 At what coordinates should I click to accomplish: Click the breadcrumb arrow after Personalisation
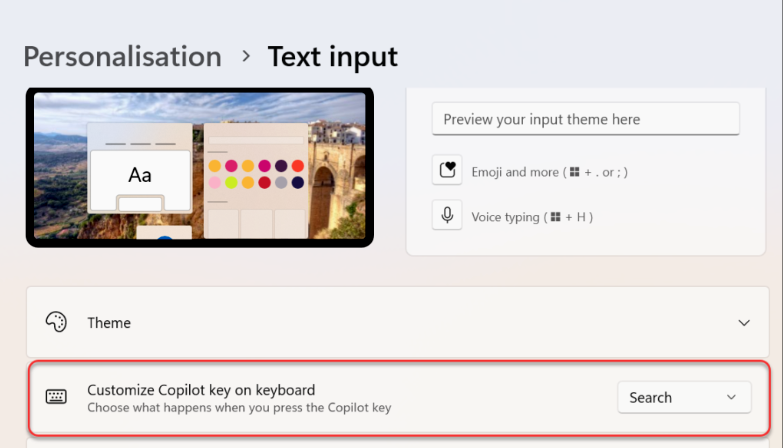(246, 57)
